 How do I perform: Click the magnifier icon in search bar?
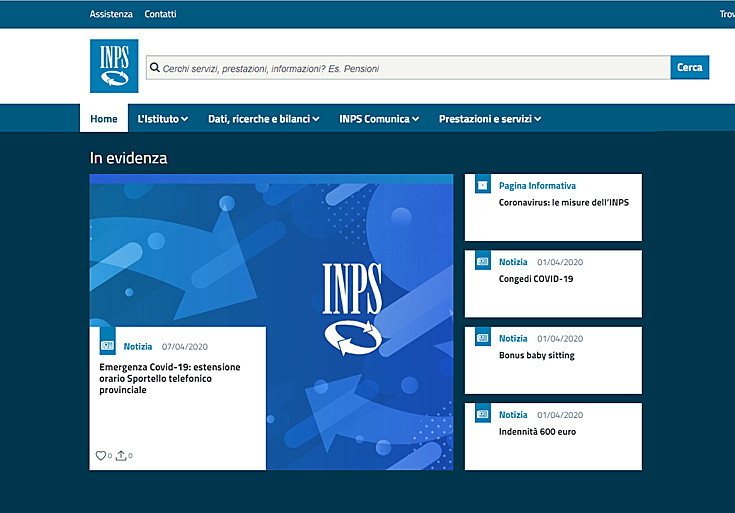pos(155,68)
